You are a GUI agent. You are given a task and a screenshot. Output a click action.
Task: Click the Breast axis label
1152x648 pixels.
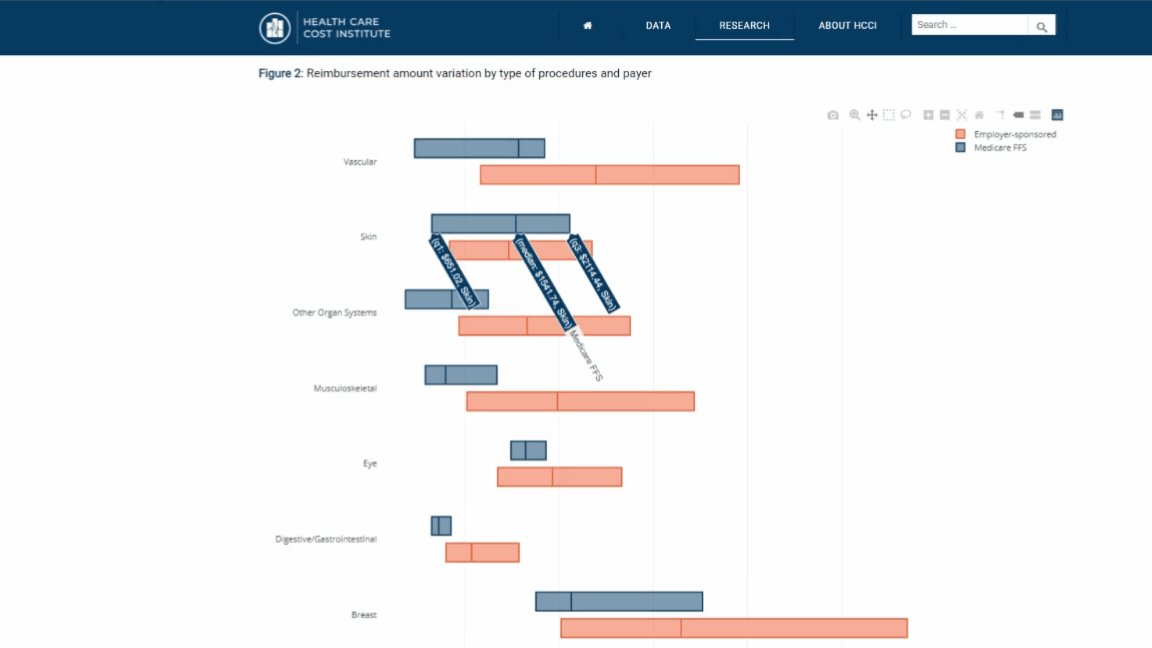364,615
